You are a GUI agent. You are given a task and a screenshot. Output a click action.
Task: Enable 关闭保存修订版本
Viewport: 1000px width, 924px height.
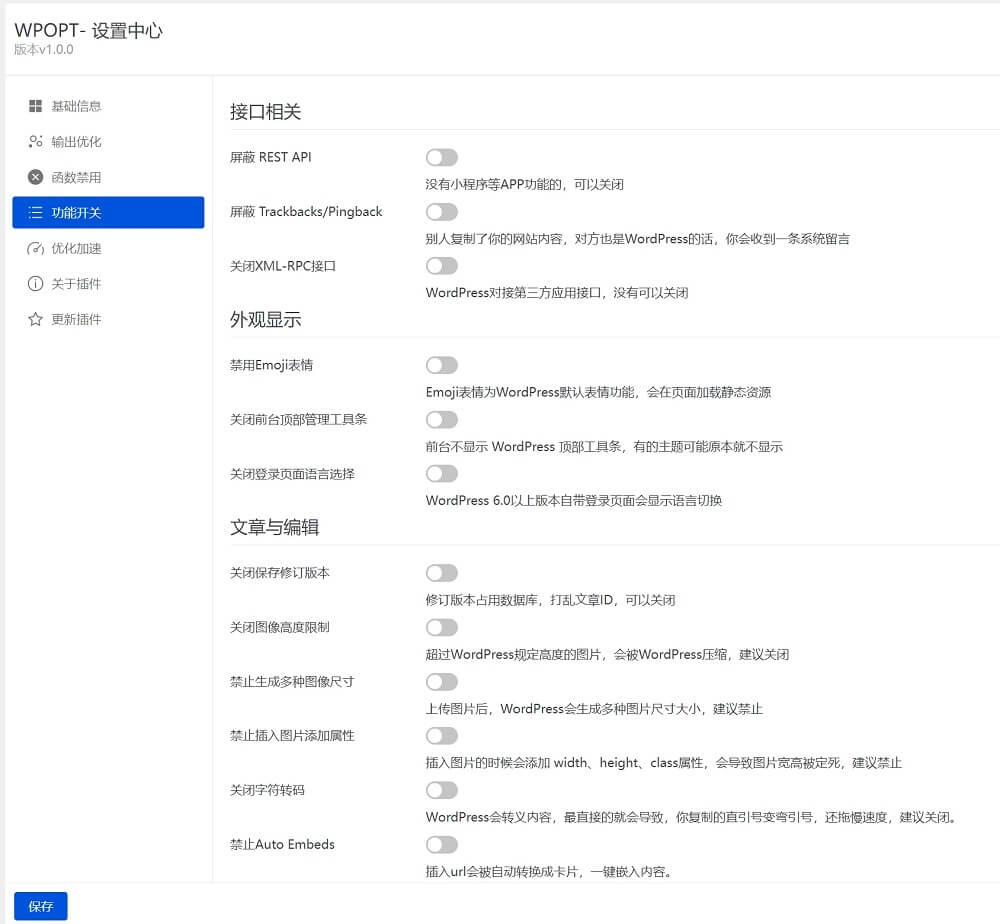tap(441, 572)
